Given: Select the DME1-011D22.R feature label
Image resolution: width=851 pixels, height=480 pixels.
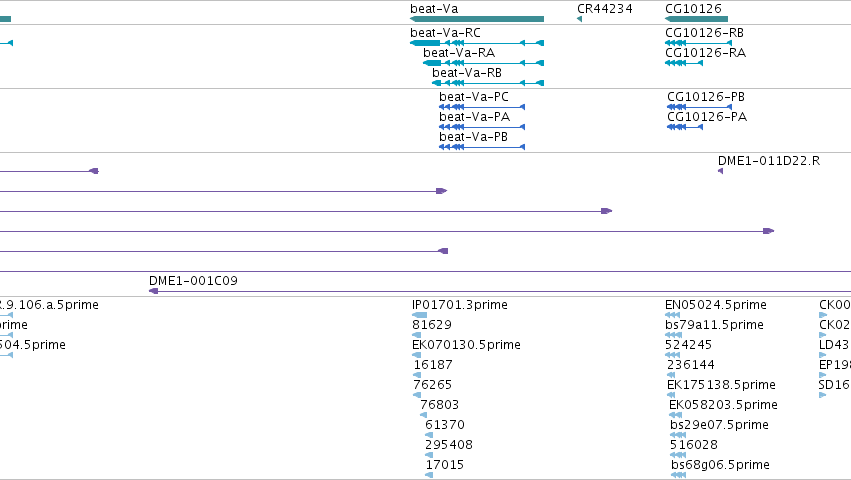Looking at the screenshot, I should [x=769, y=161].
